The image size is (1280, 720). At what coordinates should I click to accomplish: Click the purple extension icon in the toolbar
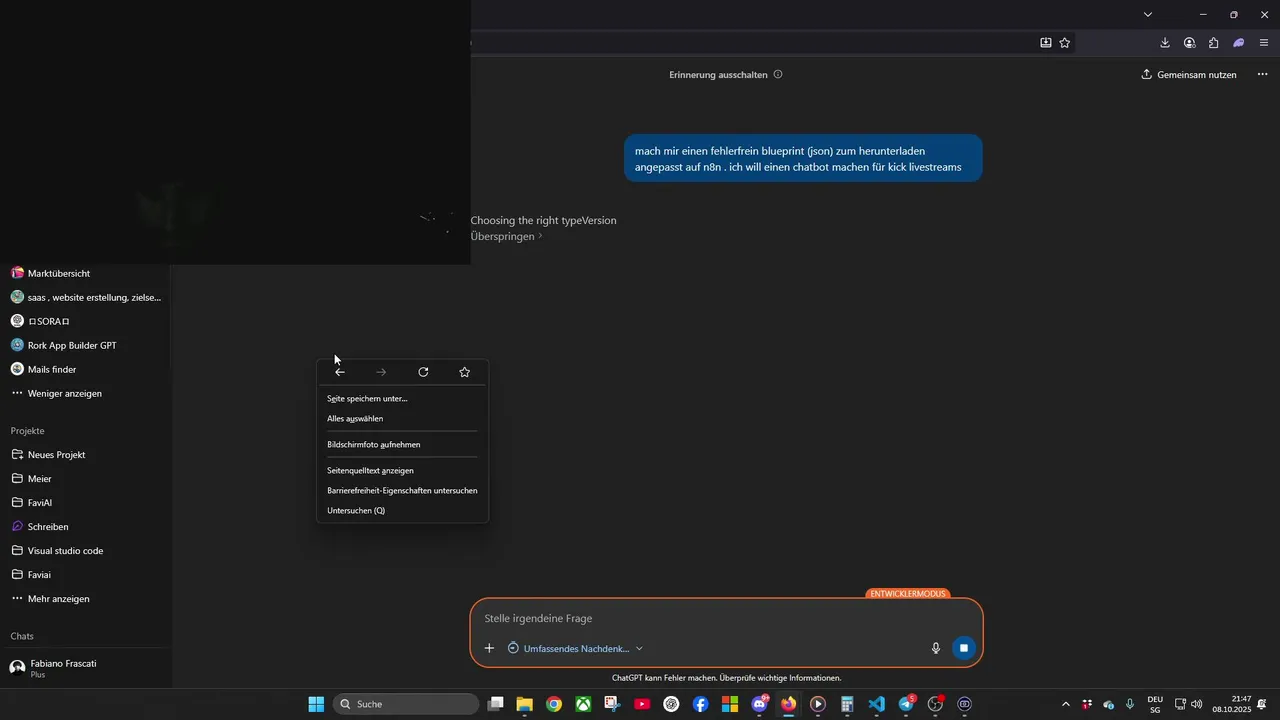point(1238,43)
